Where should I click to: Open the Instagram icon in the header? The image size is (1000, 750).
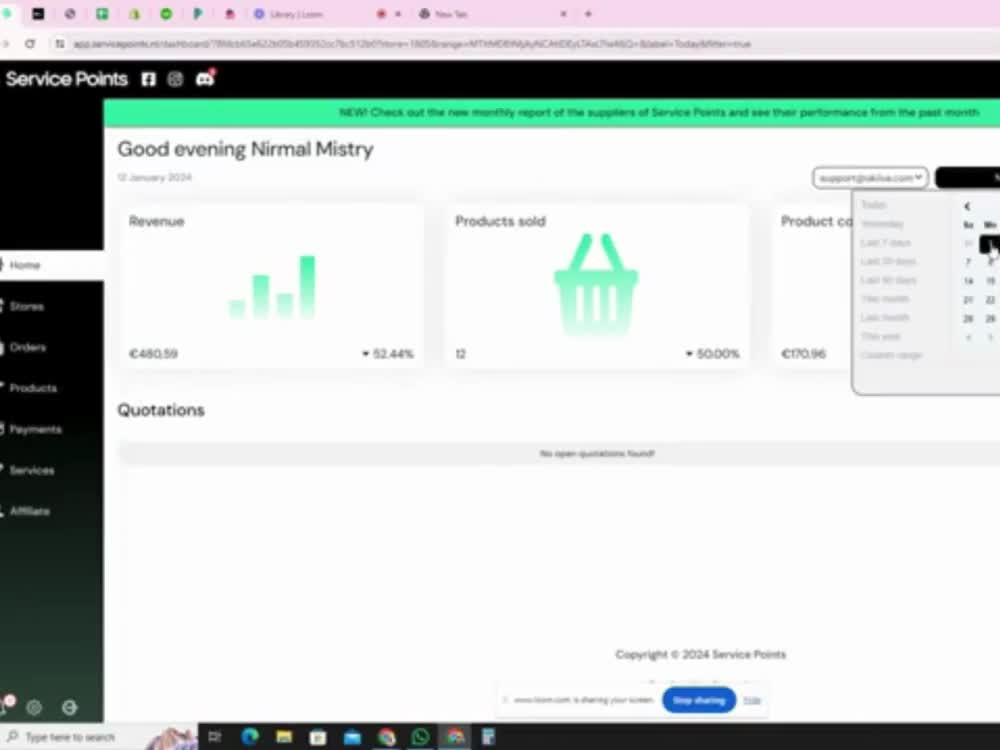coord(175,79)
